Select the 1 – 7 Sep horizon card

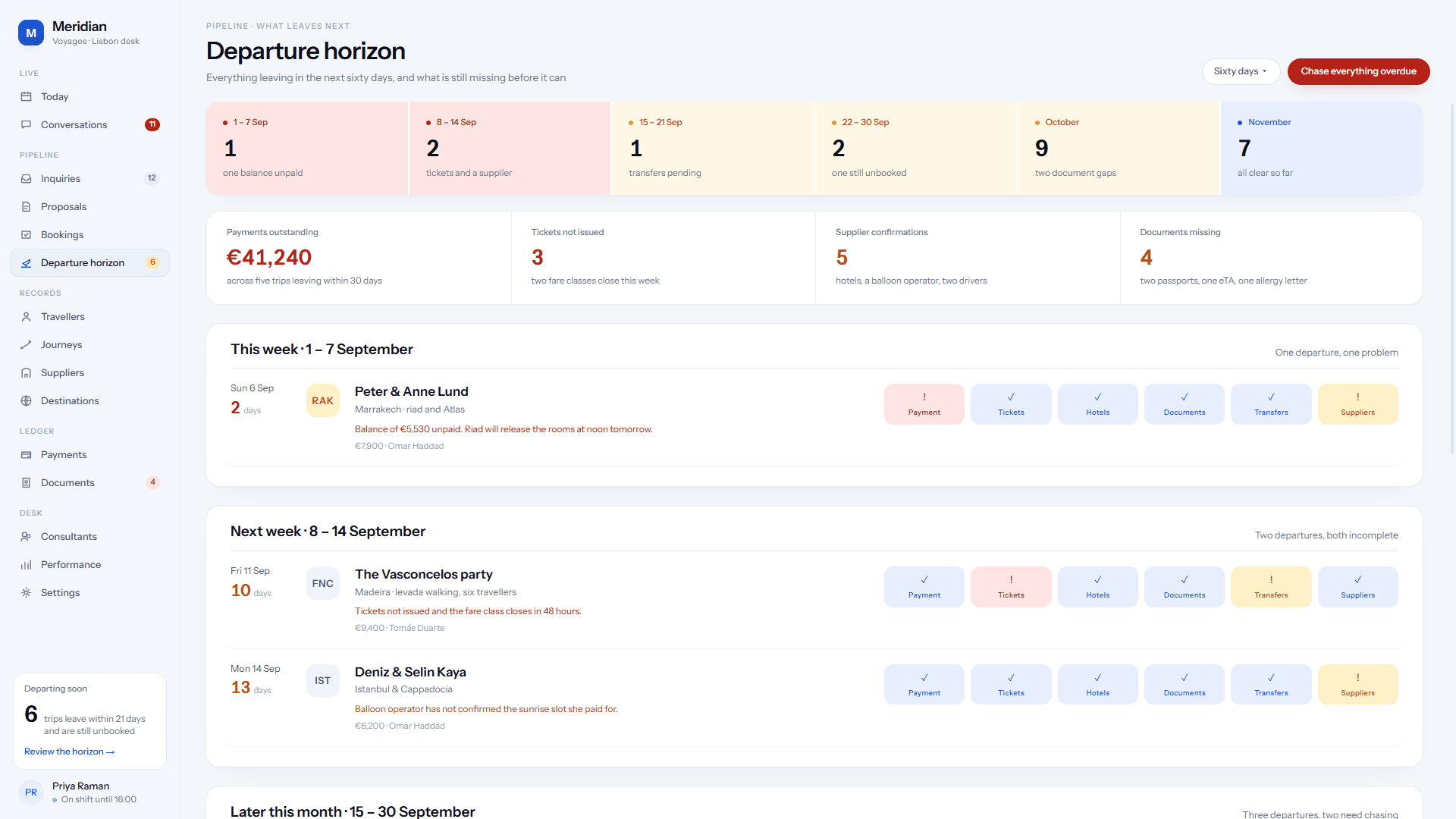click(307, 149)
